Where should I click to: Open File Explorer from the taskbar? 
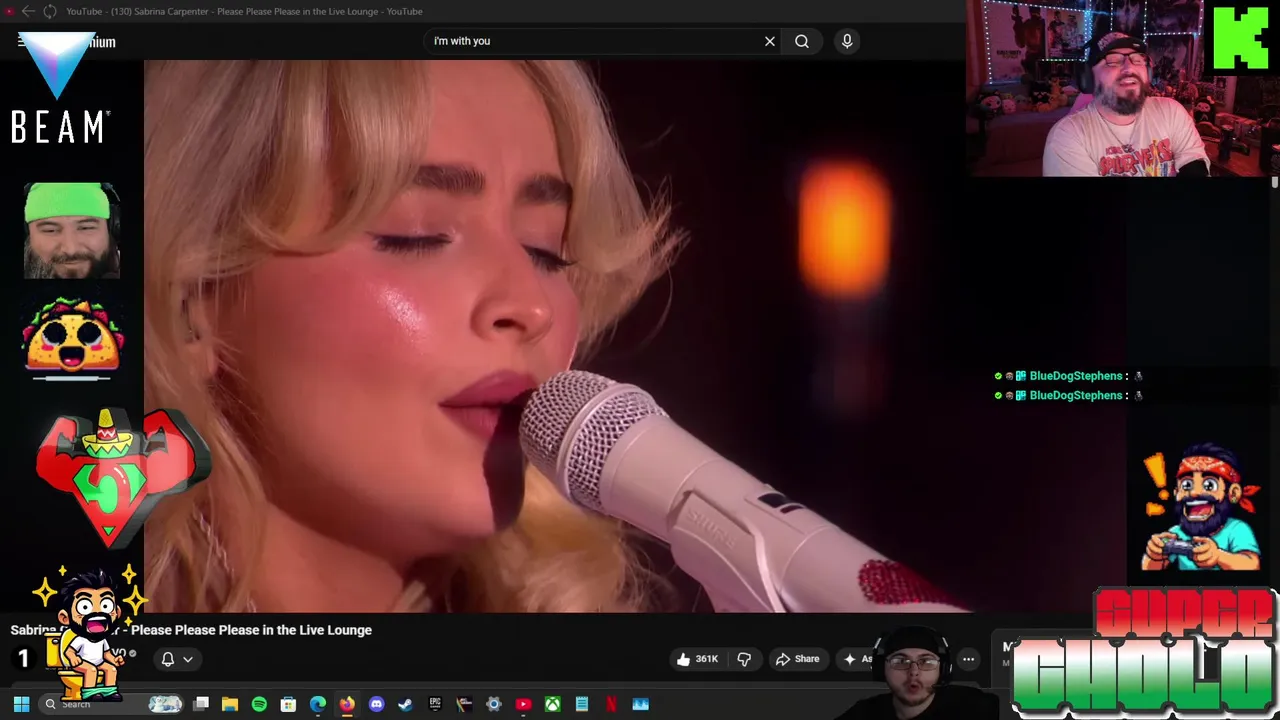tap(230, 704)
